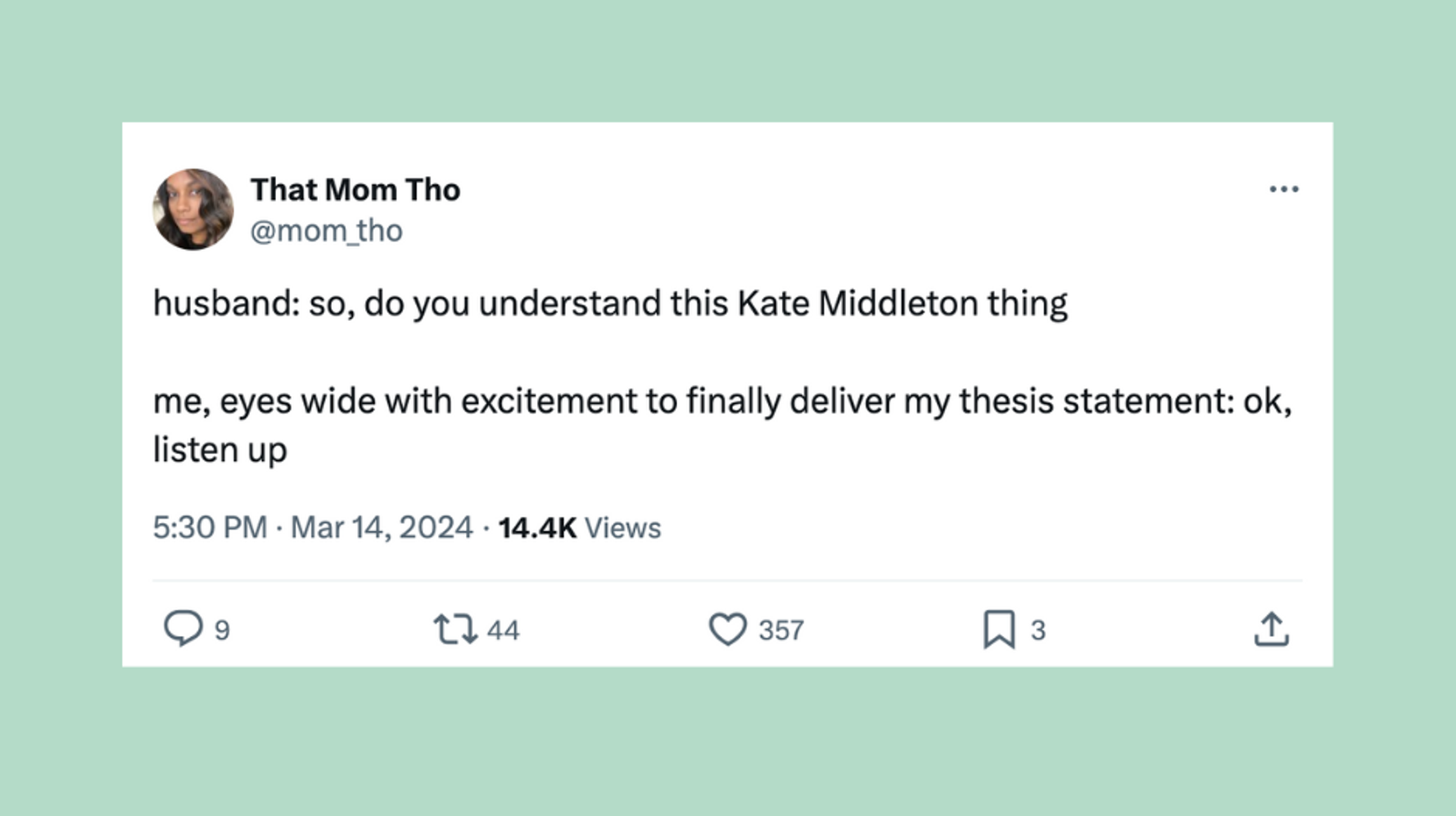Open the 14.4K Views analytics

(x=579, y=528)
